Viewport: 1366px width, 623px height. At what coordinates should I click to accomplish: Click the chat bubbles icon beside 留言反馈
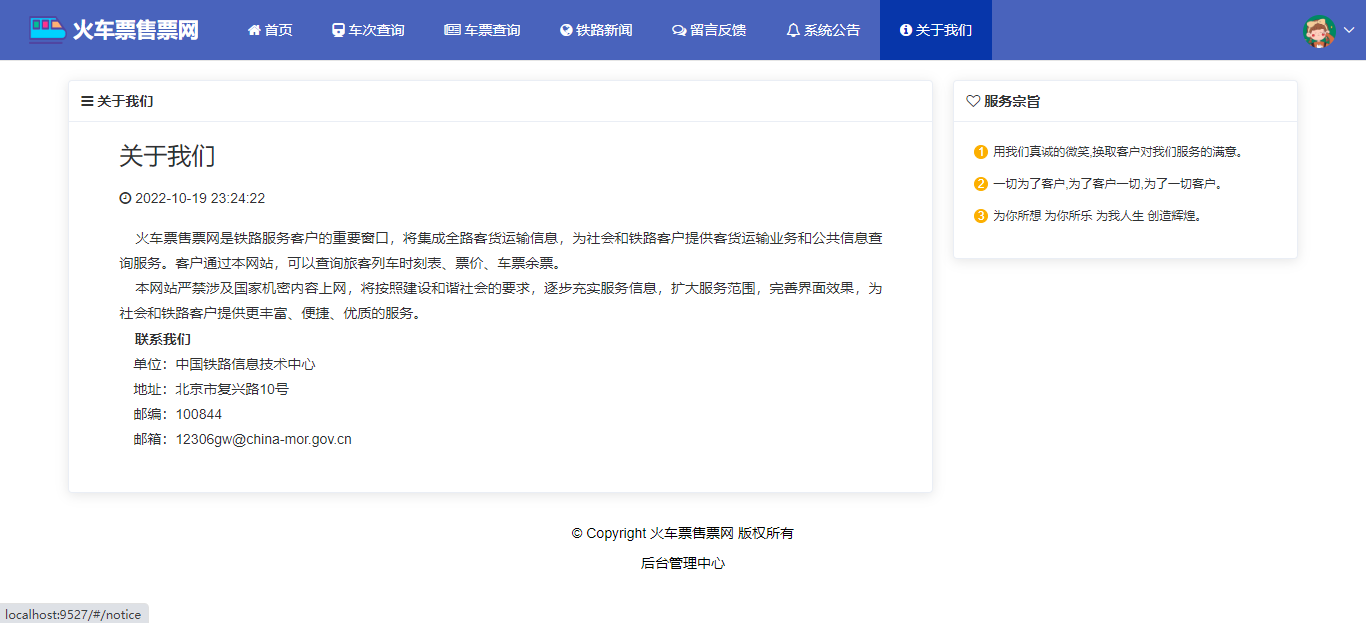tap(679, 30)
